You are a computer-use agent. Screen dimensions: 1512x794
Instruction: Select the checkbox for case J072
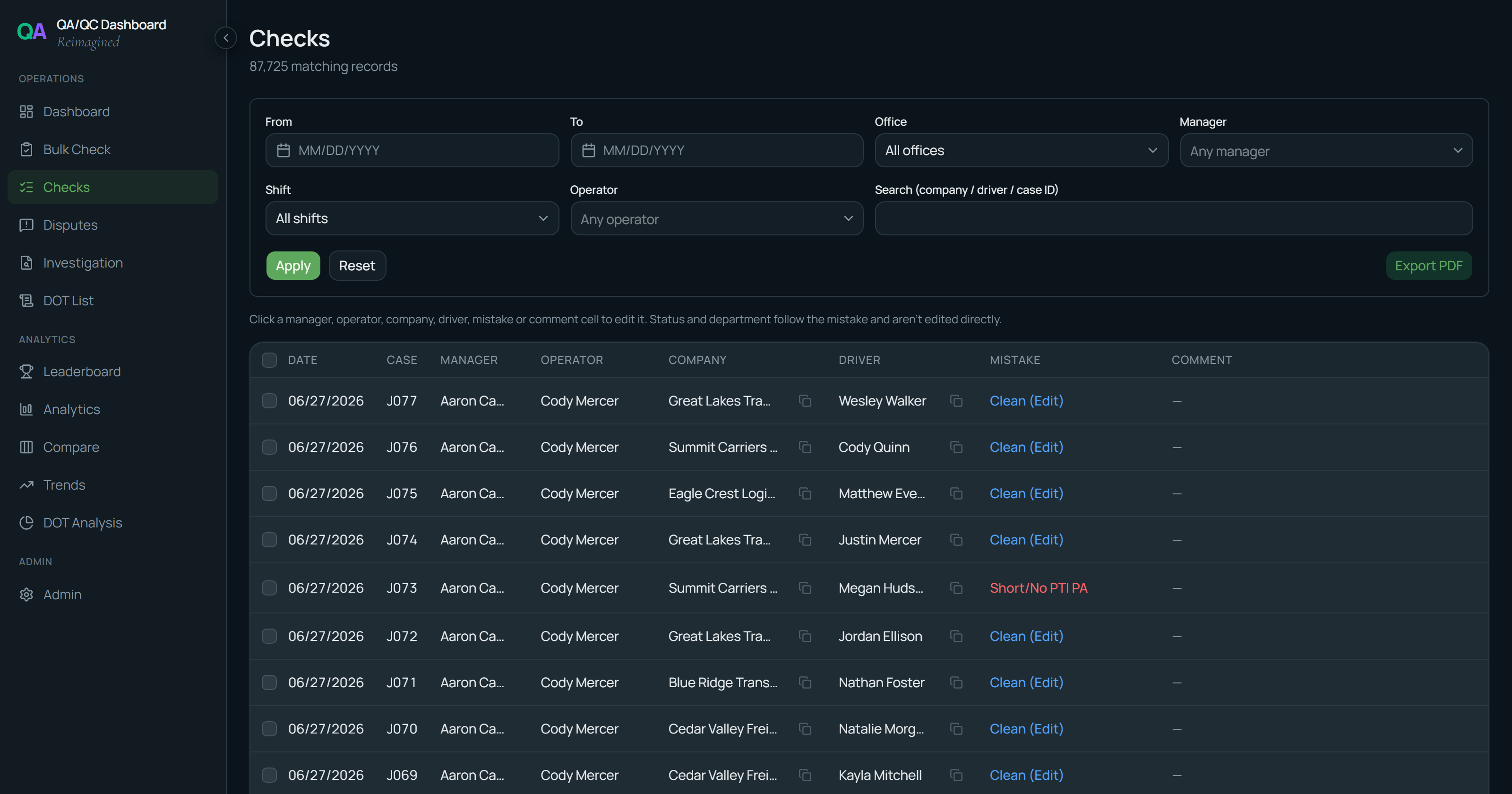pyautogui.click(x=269, y=636)
